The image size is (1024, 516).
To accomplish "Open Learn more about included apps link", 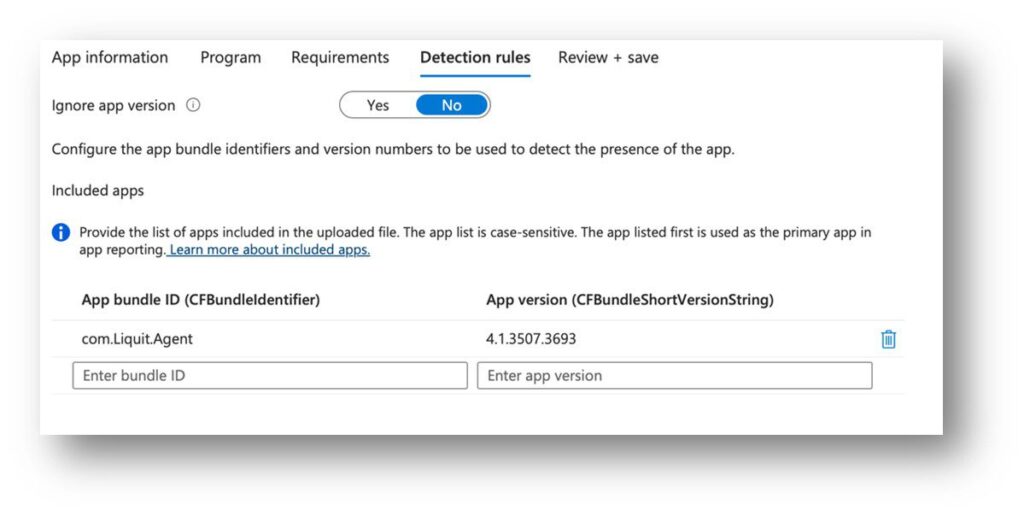I will click(x=269, y=250).
